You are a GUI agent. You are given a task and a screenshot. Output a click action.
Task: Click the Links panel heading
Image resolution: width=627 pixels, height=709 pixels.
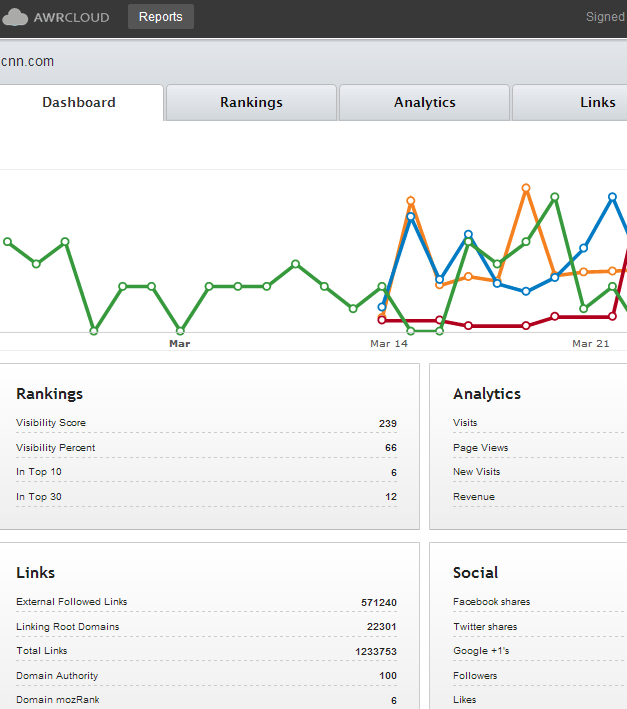36,573
